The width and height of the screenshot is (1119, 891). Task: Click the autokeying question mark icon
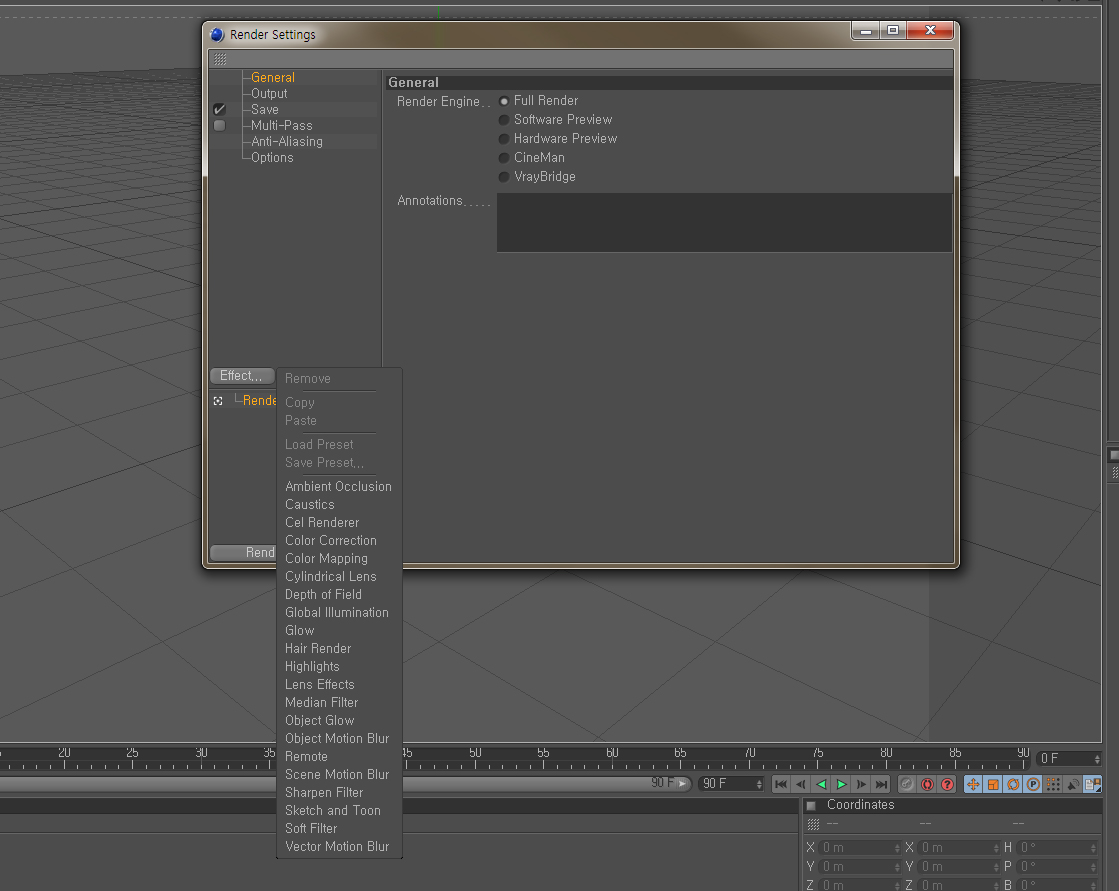[x=947, y=784]
